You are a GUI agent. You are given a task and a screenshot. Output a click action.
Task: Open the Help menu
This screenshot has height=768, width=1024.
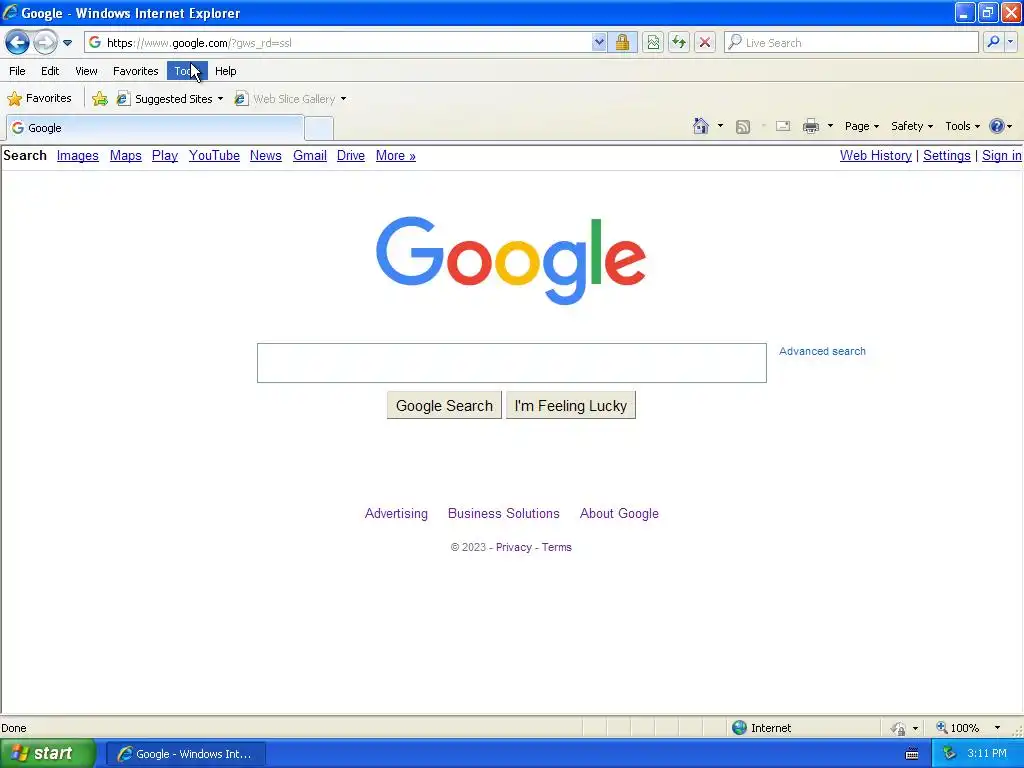click(226, 71)
